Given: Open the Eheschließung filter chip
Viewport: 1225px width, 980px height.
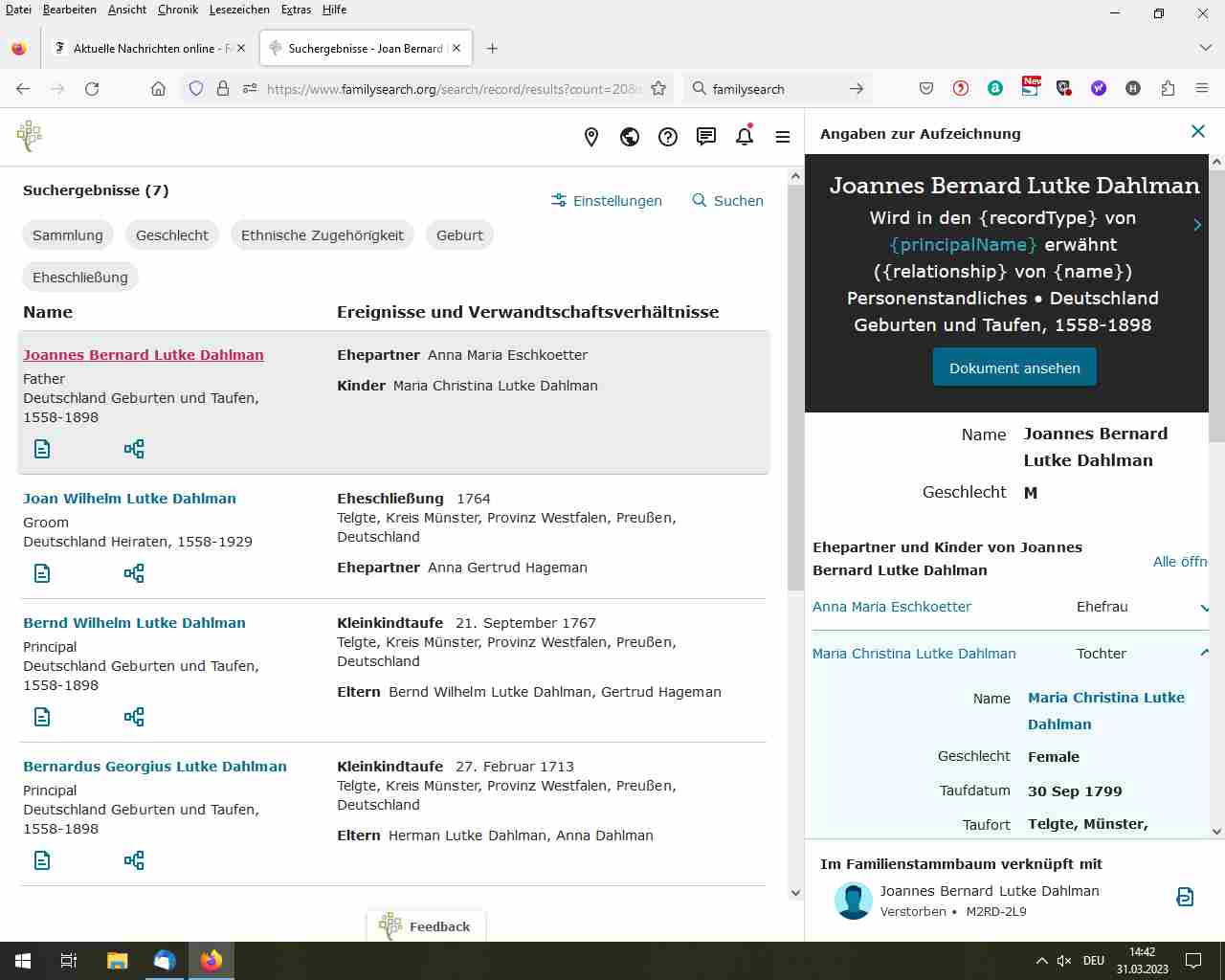Looking at the screenshot, I should tap(80, 278).
